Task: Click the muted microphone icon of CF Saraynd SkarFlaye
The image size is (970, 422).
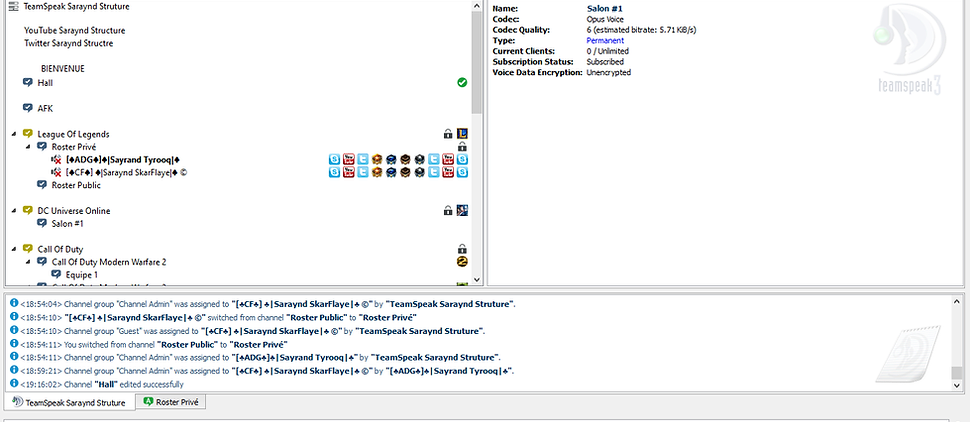Action: pyautogui.click(x=56, y=173)
